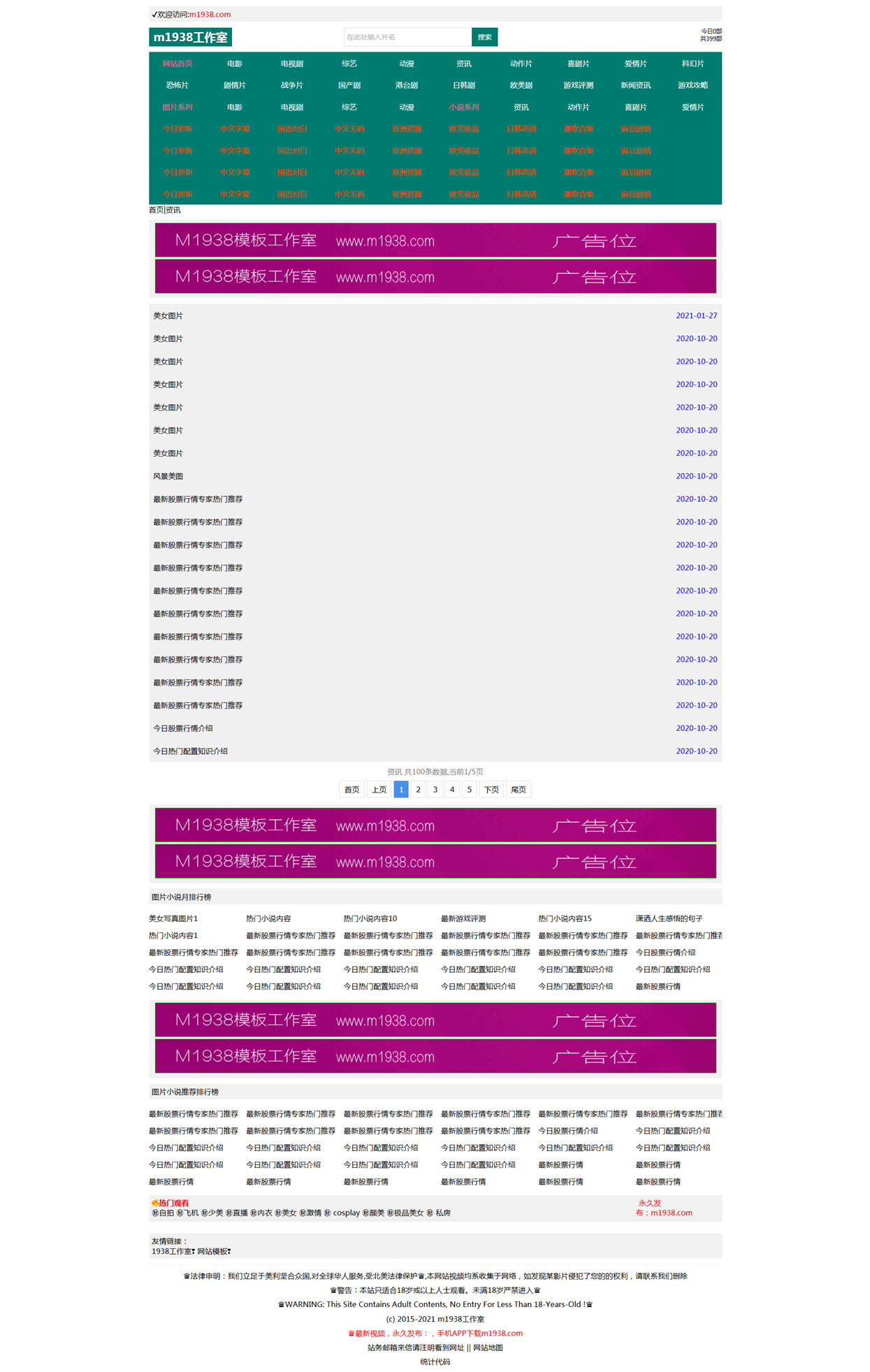Open 热门小说内容10 in monthly ranking

(x=370, y=918)
